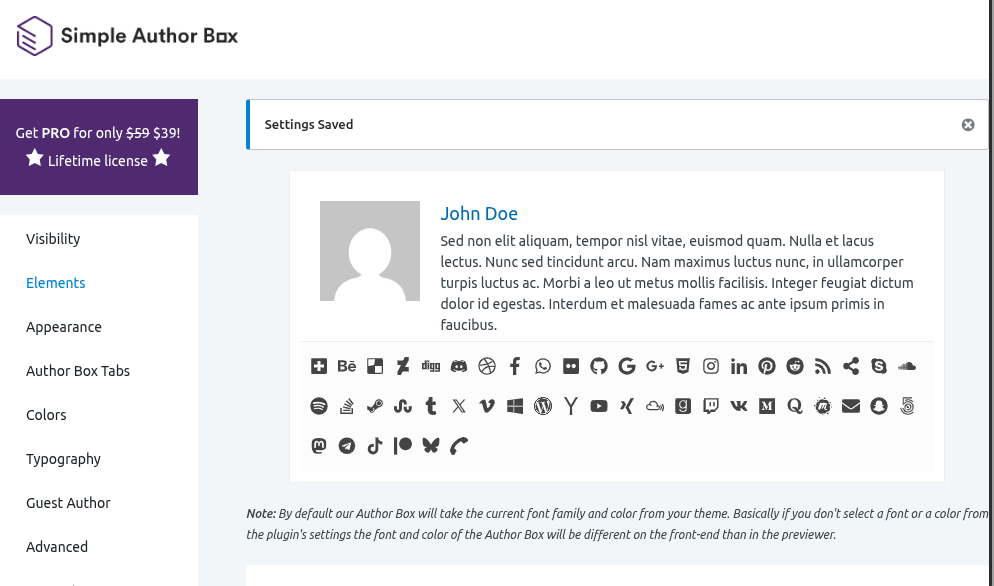This screenshot has width=994, height=586.
Task: Click the Get PRO lifetime license banner
Action: coord(99,147)
